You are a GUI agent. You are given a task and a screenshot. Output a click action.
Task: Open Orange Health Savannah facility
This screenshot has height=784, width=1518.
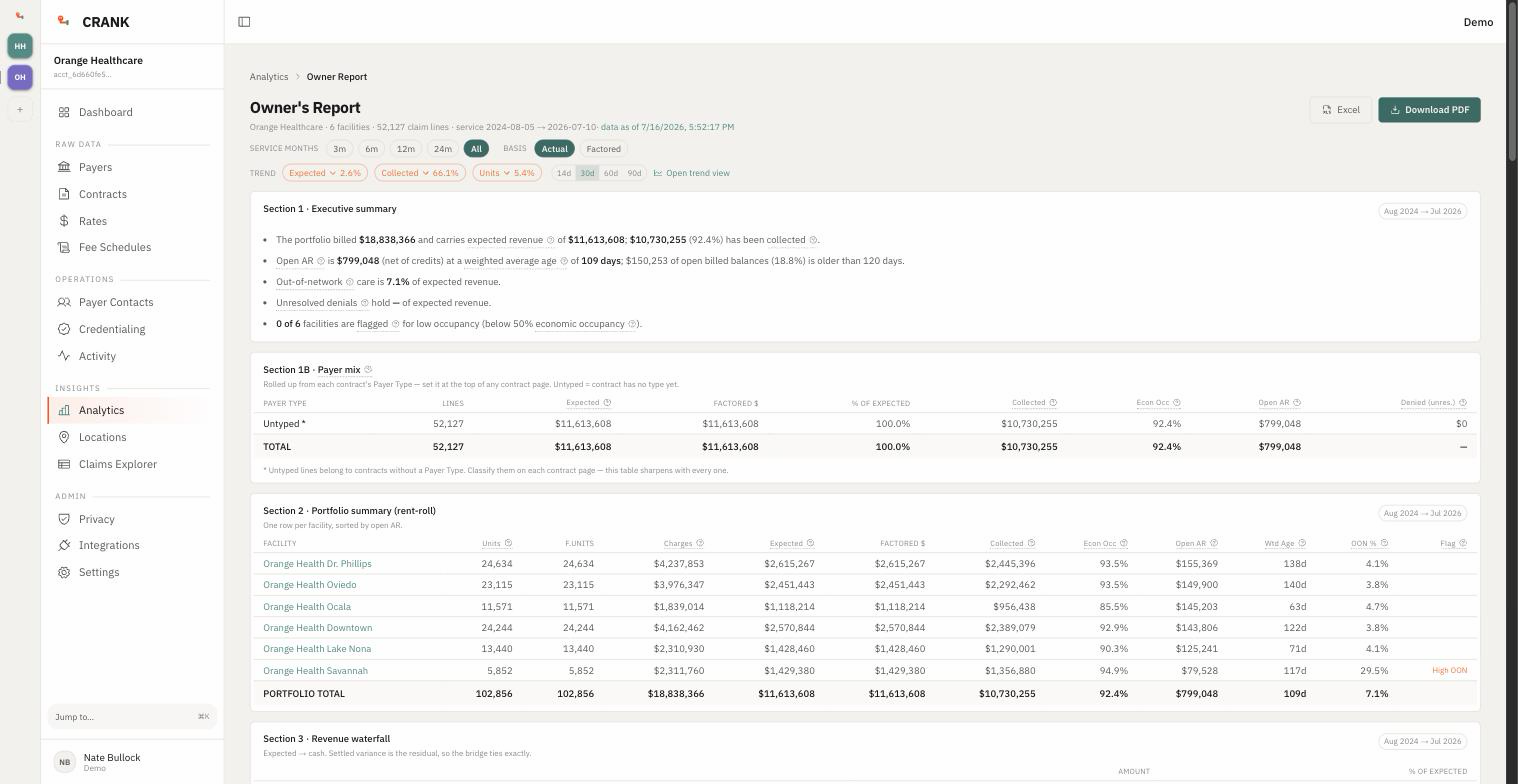316,671
